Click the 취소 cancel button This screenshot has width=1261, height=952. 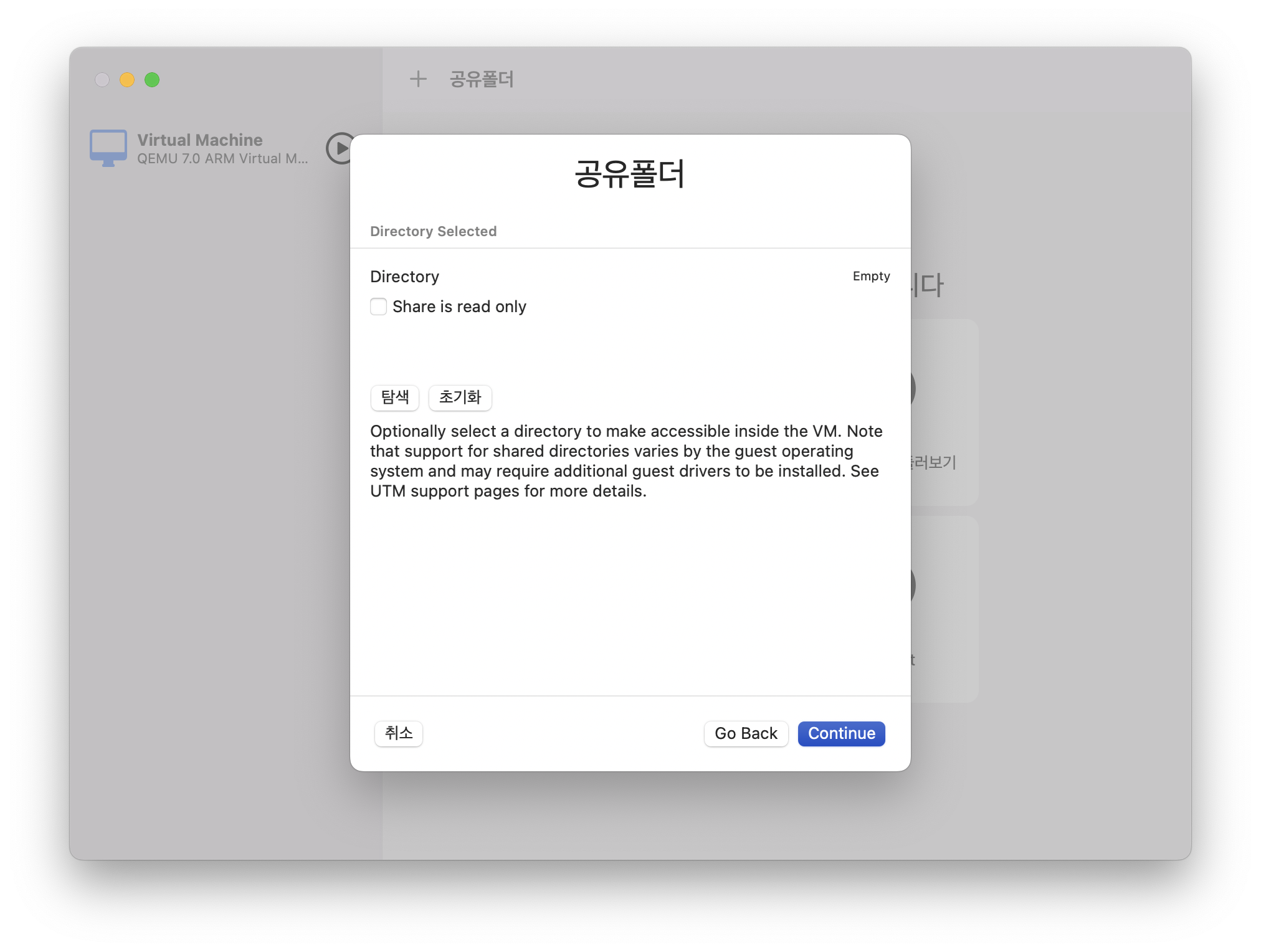point(398,733)
